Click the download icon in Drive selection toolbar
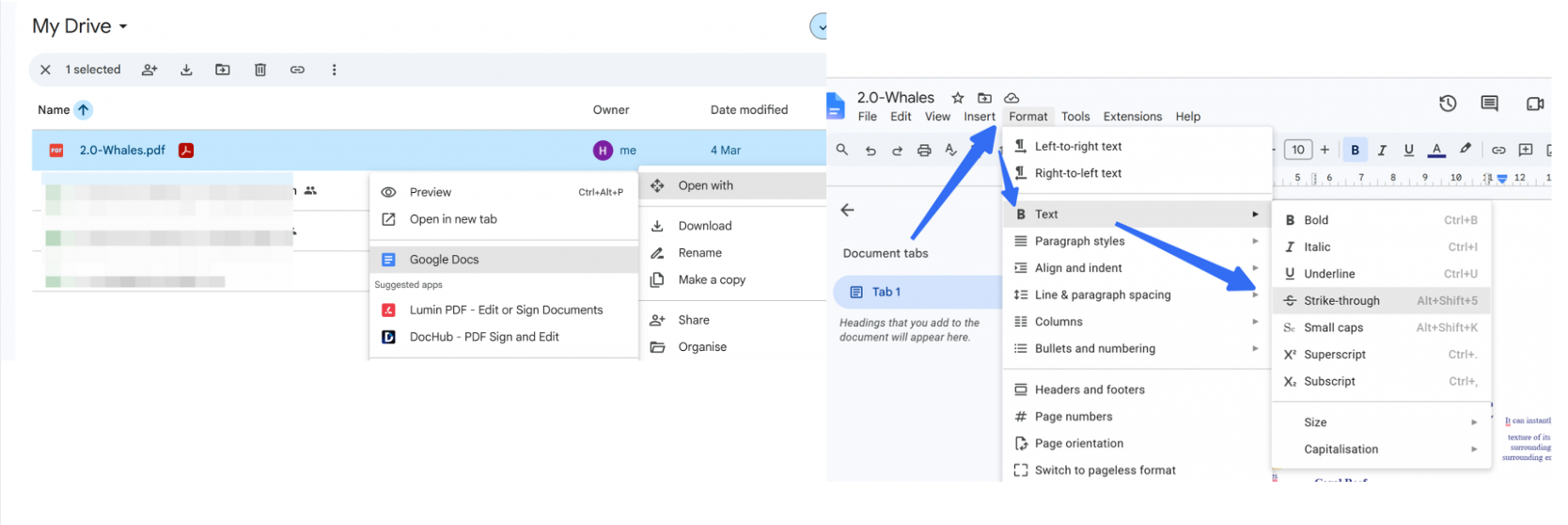Viewport: 1568px width, 525px height. click(186, 70)
